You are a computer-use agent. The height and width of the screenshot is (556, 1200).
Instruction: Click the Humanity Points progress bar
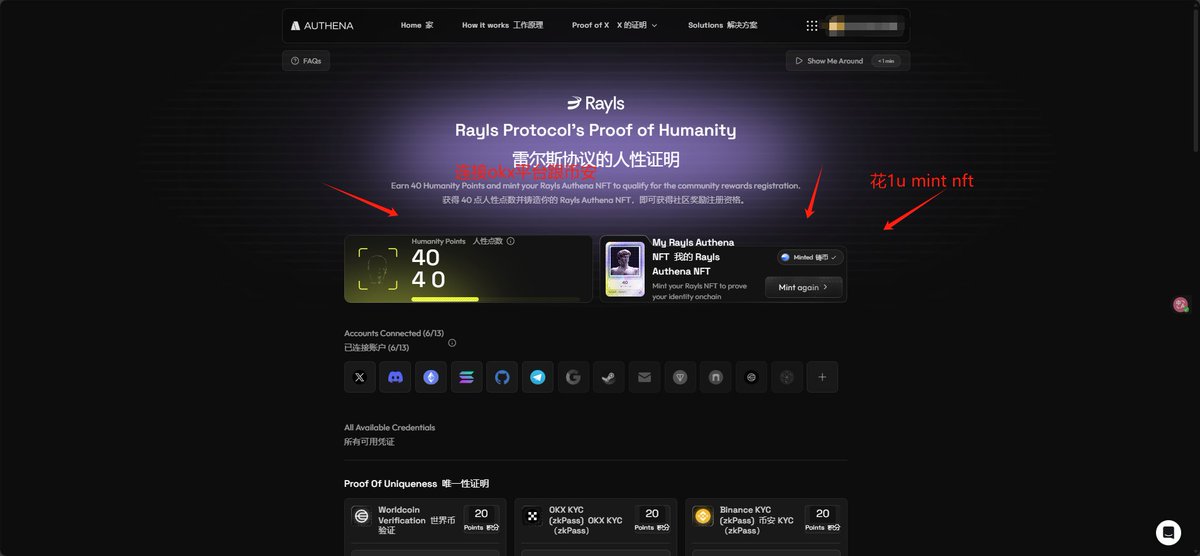pos(495,298)
